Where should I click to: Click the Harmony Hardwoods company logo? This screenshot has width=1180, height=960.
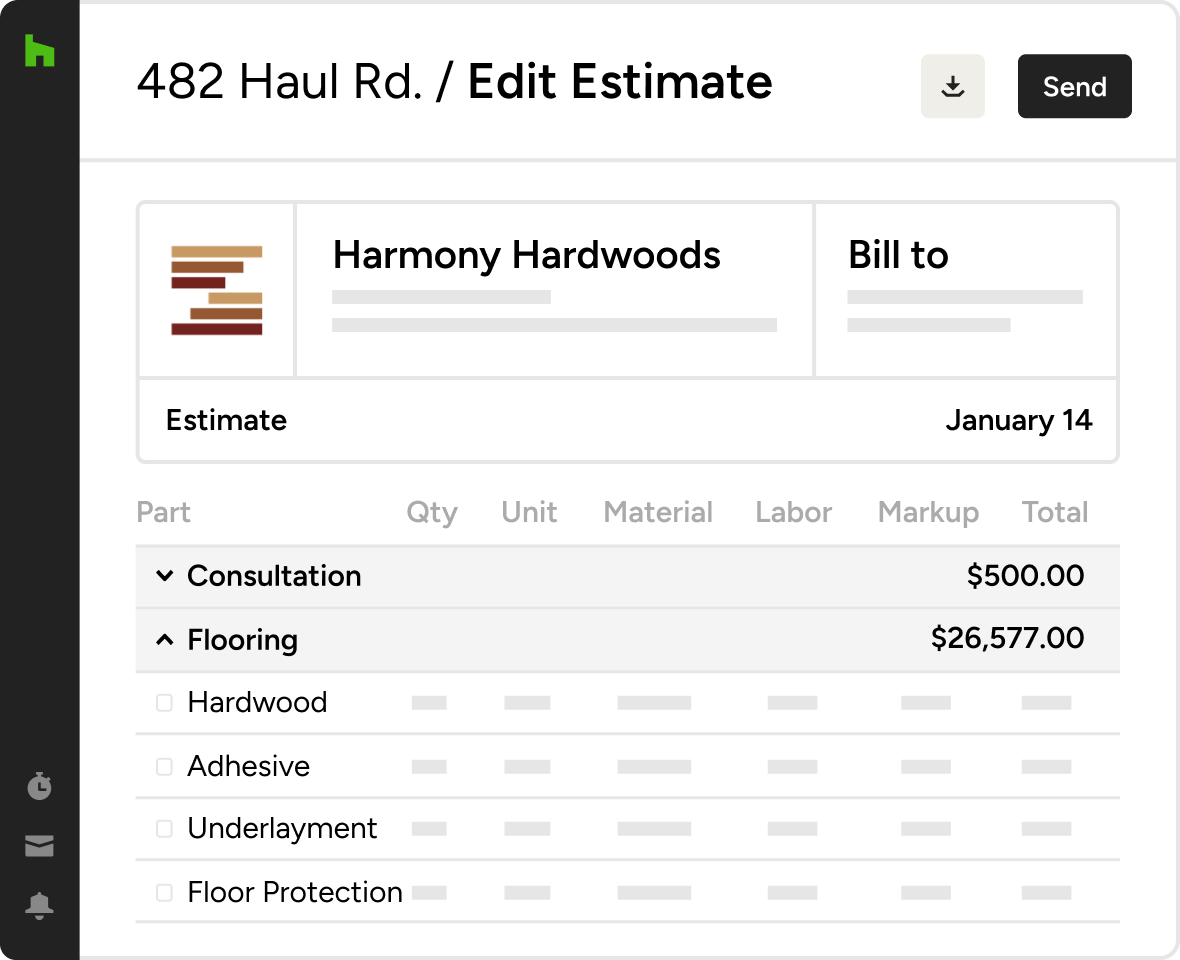tap(216, 290)
